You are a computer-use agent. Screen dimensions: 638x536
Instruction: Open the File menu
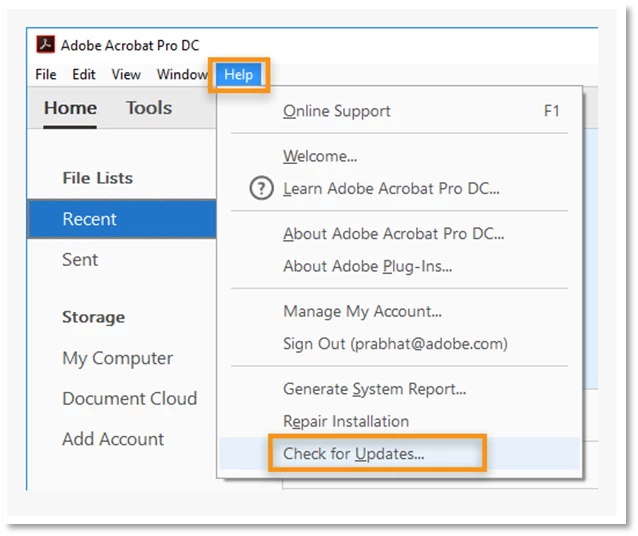point(46,74)
